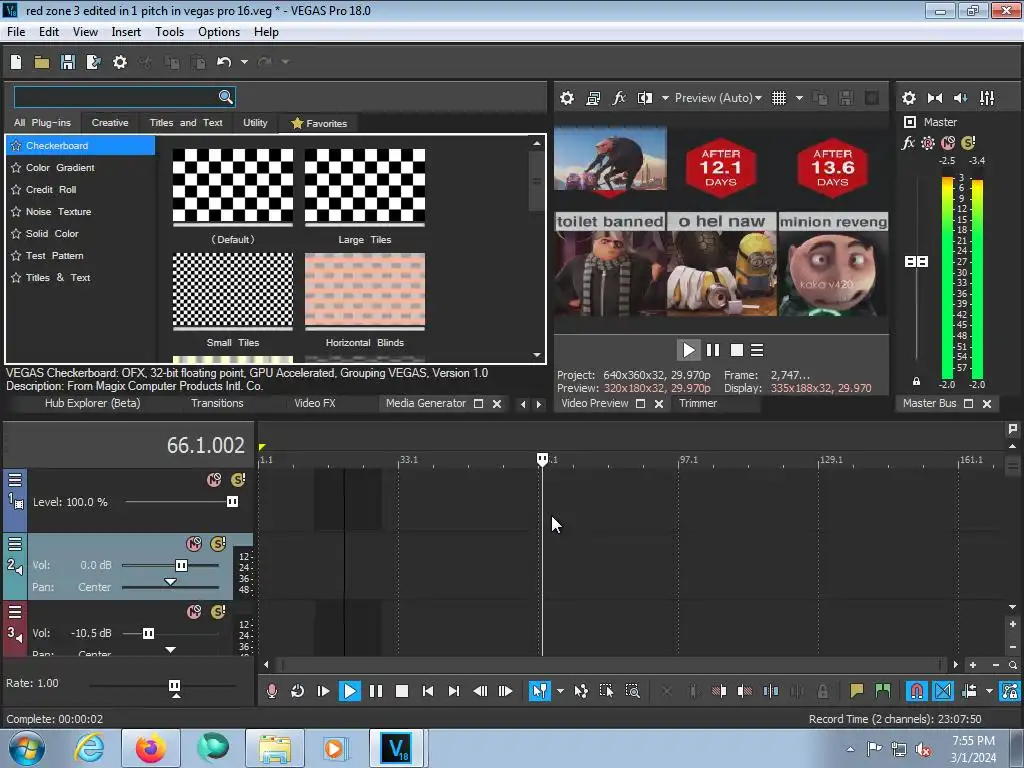Open video preview Project Properties gear
The height and width of the screenshot is (768, 1024).
pos(567,98)
